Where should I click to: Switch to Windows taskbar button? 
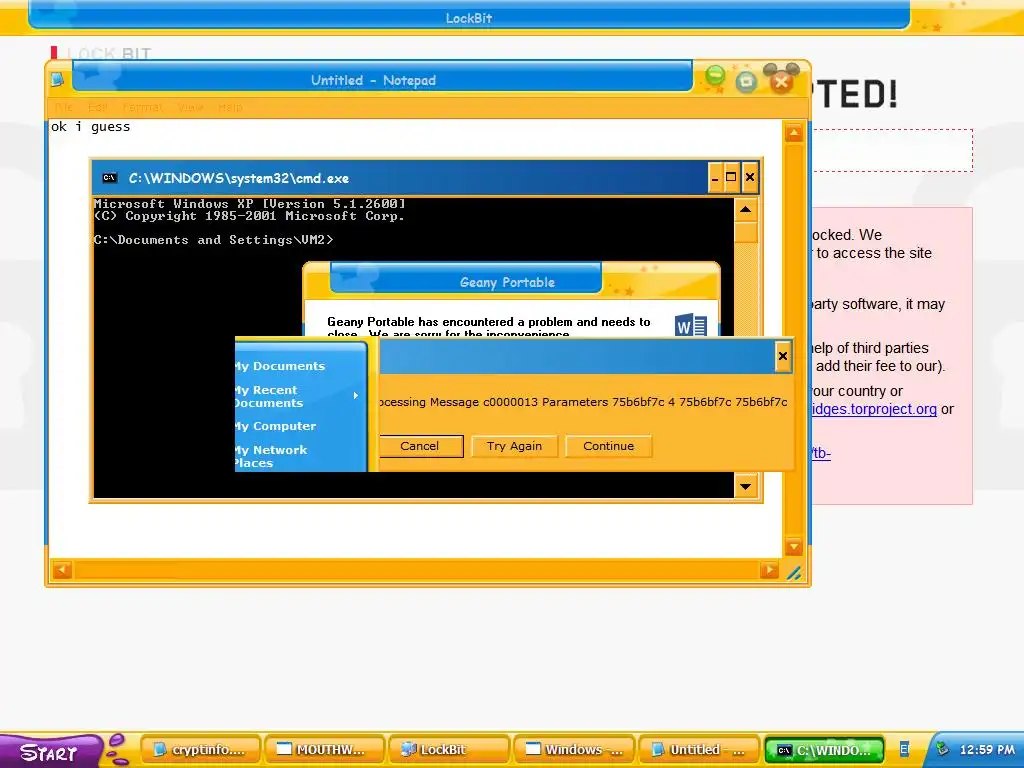click(x=573, y=750)
